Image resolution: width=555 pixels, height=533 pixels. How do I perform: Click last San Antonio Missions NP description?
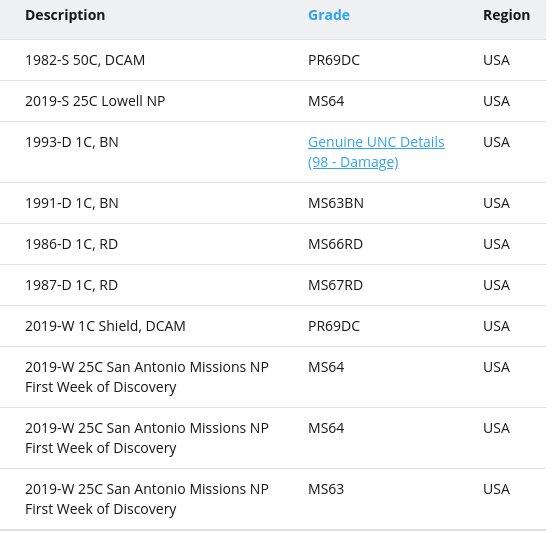(147, 499)
